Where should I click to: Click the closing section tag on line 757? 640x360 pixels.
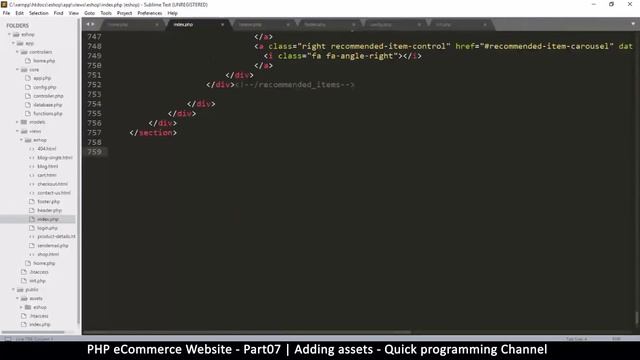click(153, 133)
